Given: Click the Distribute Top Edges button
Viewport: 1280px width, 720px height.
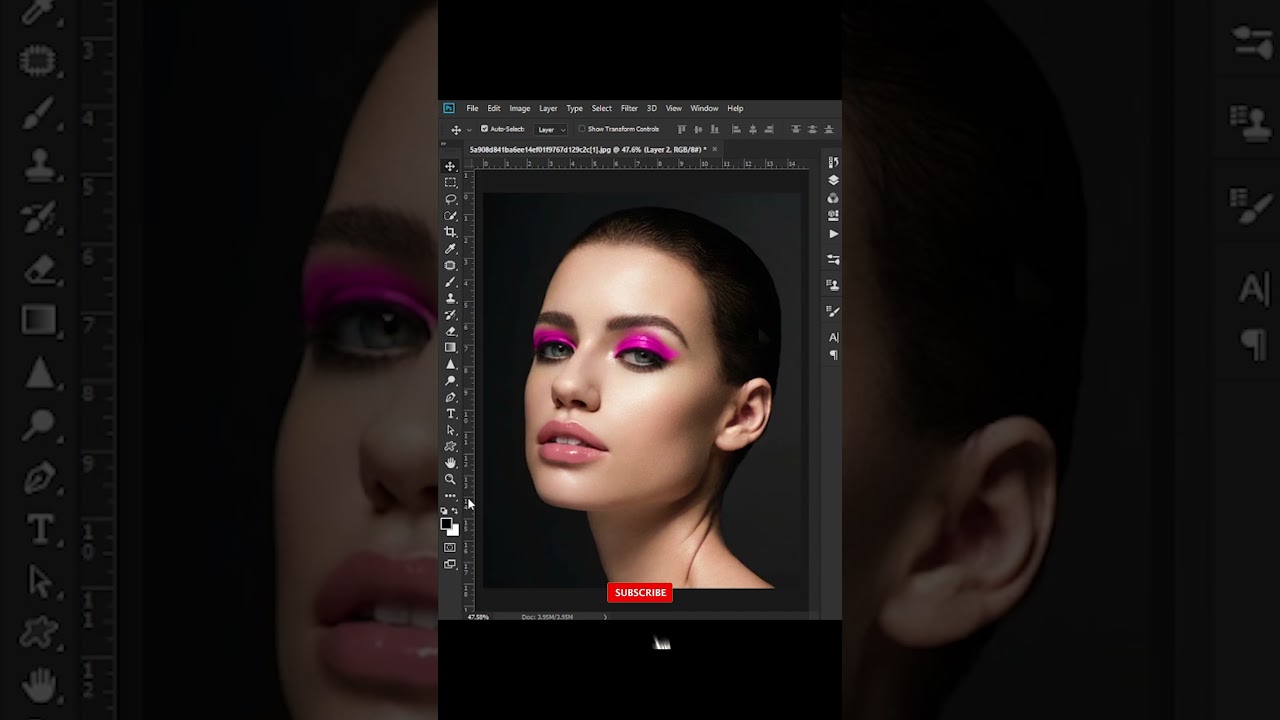Looking at the screenshot, I should click(796, 129).
